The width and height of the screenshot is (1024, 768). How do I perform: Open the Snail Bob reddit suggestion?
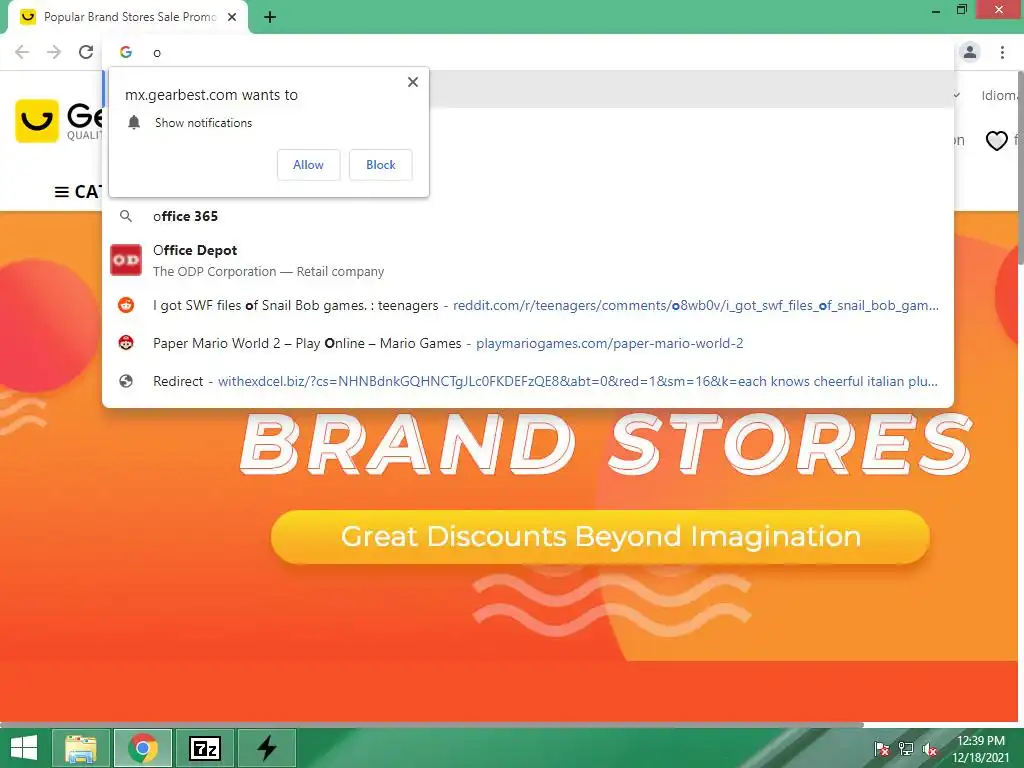point(528,305)
